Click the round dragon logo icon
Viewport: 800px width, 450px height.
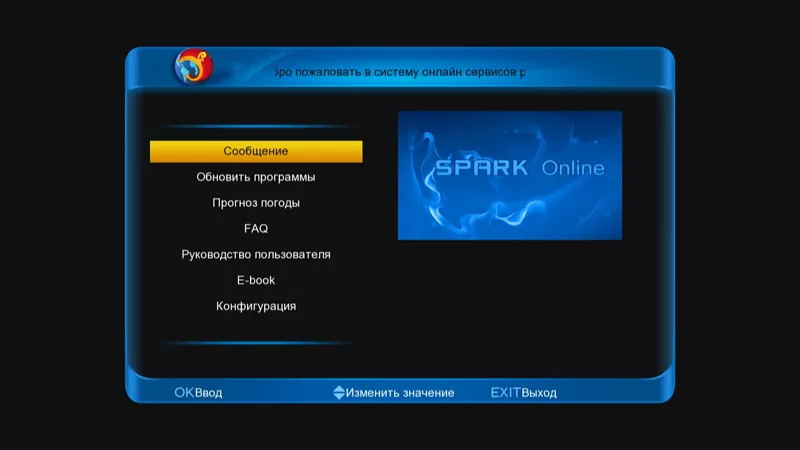click(193, 68)
